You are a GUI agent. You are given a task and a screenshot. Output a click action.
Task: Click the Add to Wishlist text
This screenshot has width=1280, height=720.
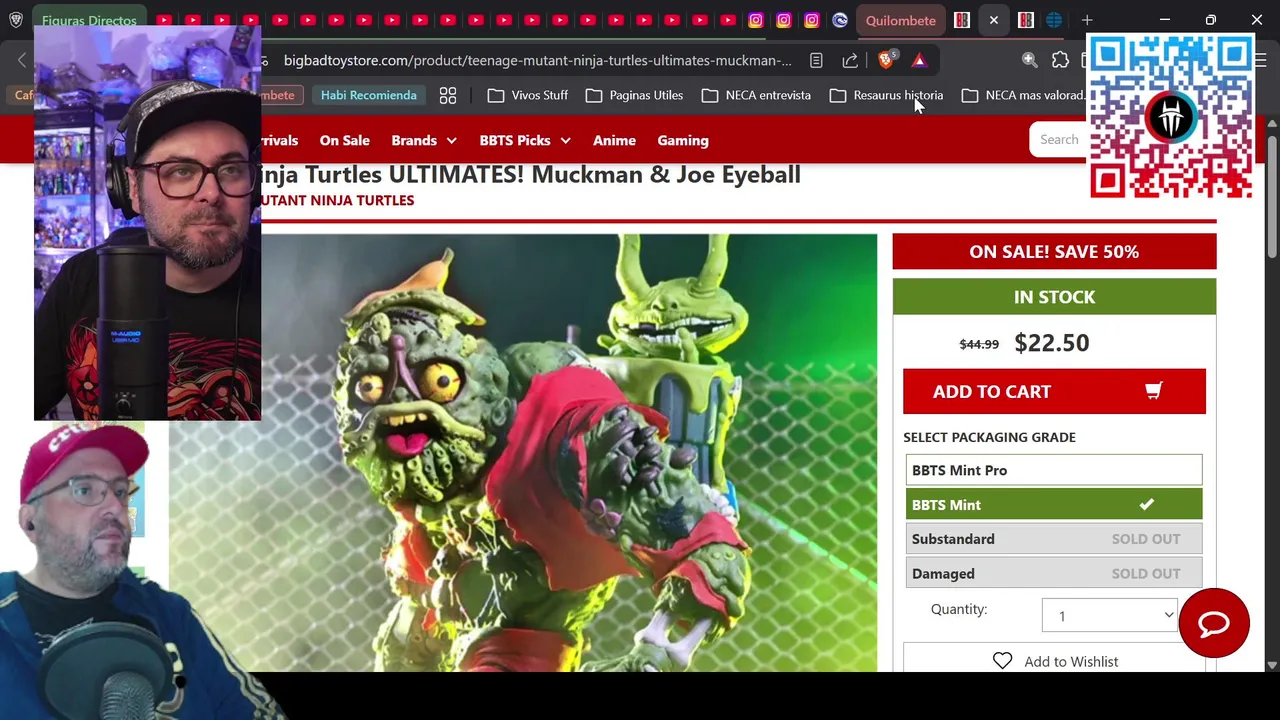(1071, 661)
